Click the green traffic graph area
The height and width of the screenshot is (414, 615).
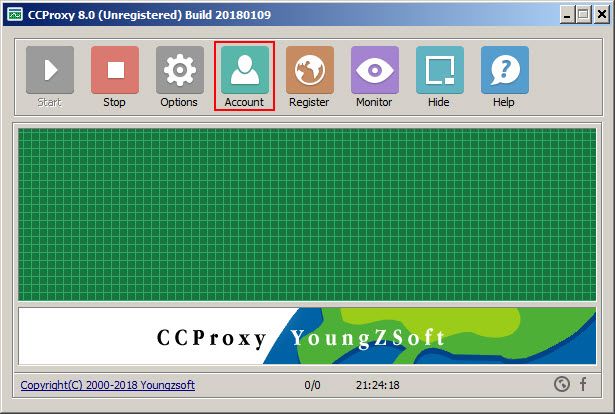tap(307, 214)
